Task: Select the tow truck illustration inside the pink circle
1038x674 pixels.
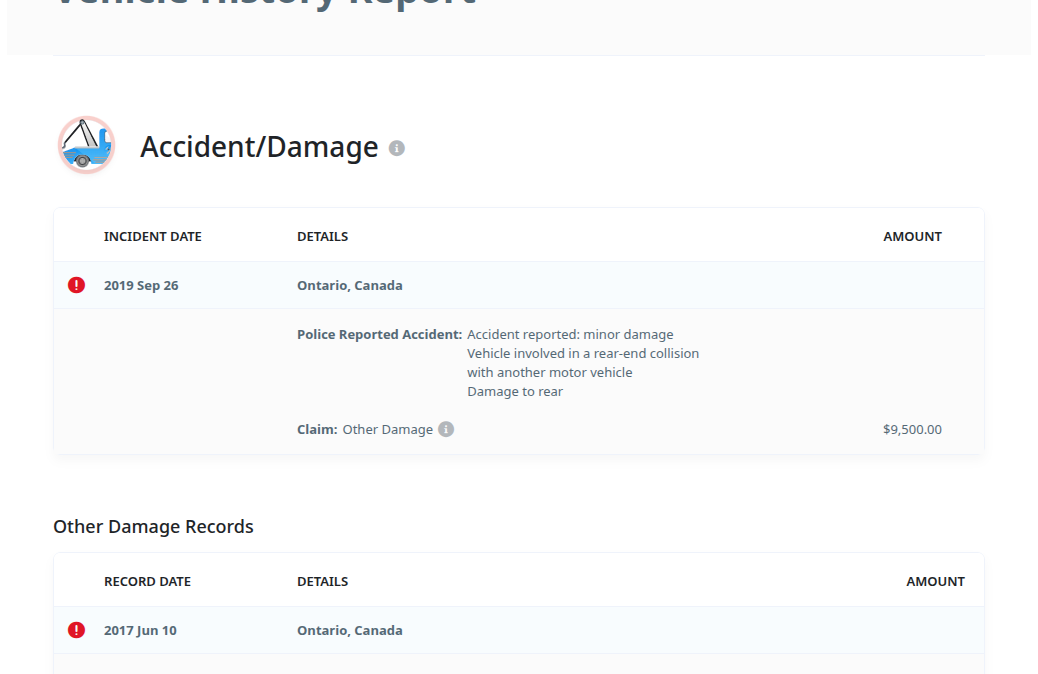Action: click(86, 145)
